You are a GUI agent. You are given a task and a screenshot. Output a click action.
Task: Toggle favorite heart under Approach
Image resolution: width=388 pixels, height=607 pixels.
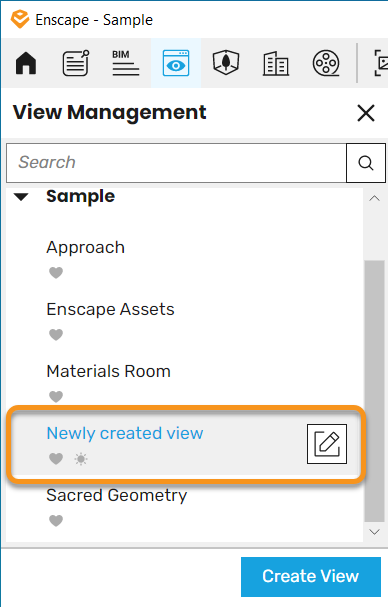point(56,273)
